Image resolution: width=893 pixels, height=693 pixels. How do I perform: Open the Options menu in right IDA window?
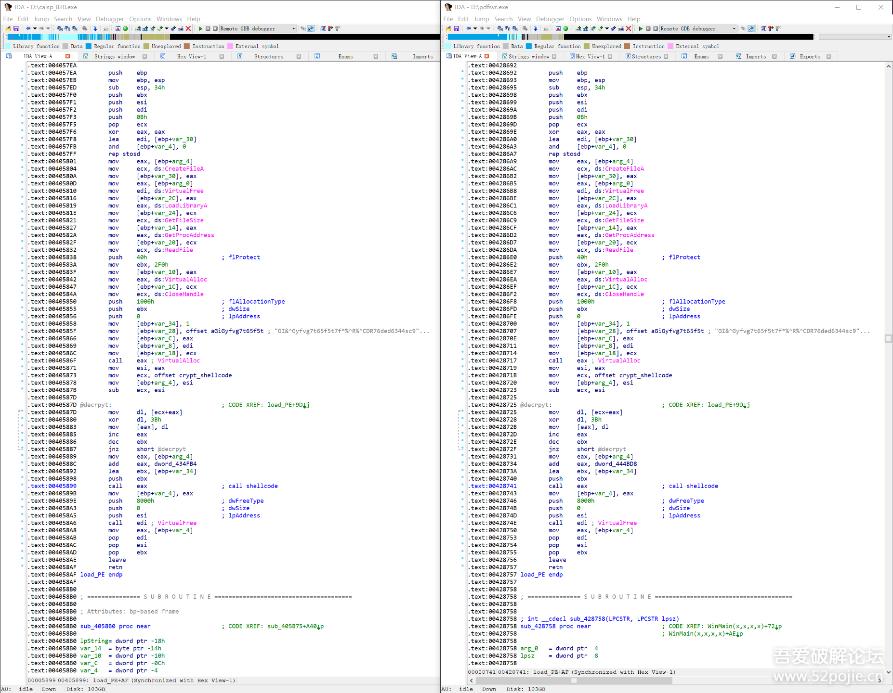[582, 19]
